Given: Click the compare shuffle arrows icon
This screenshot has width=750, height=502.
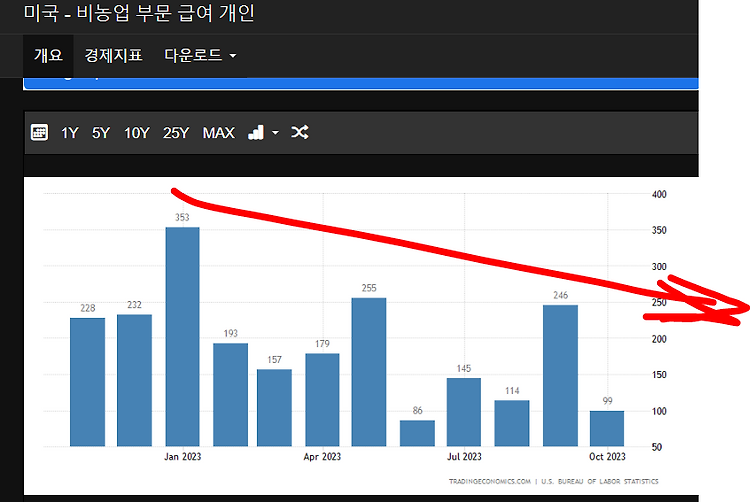Looking at the screenshot, I should 300,132.
